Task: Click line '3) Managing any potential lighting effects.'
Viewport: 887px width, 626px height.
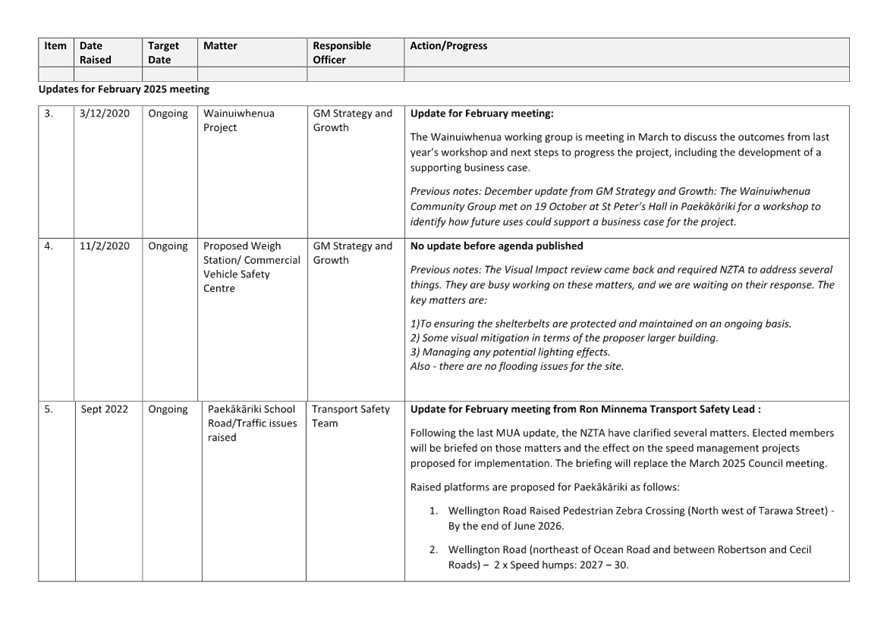Action: [x=510, y=352]
